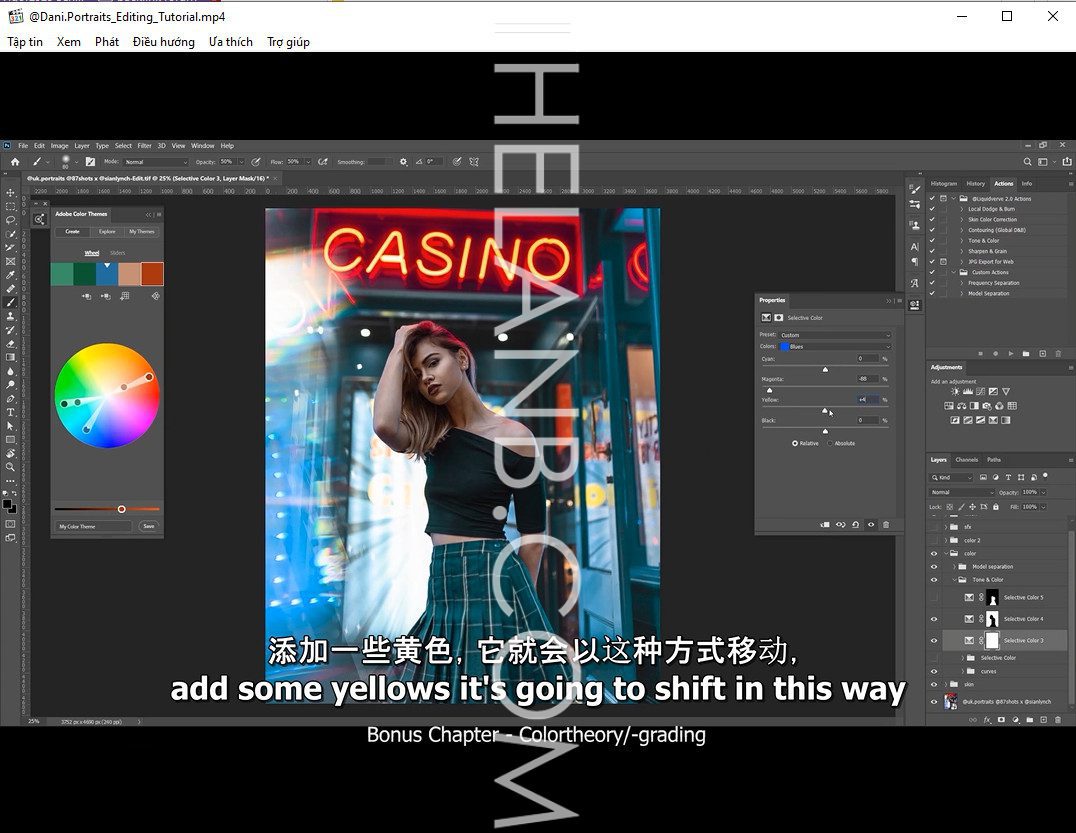Select the Eyedropper tool
Viewport: 1076px width, 833px height.
[x=11, y=275]
